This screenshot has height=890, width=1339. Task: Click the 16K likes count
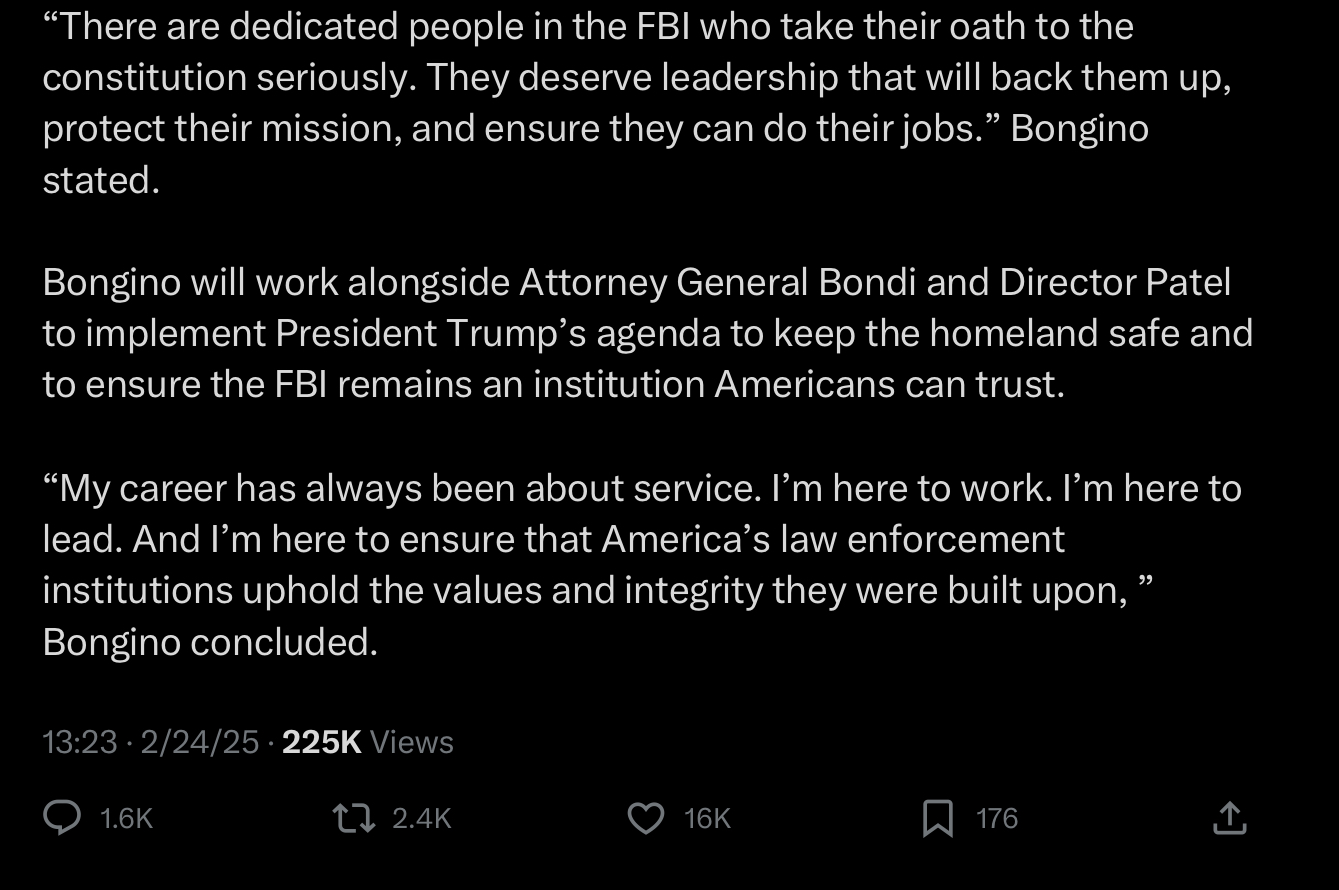(x=708, y=819)
